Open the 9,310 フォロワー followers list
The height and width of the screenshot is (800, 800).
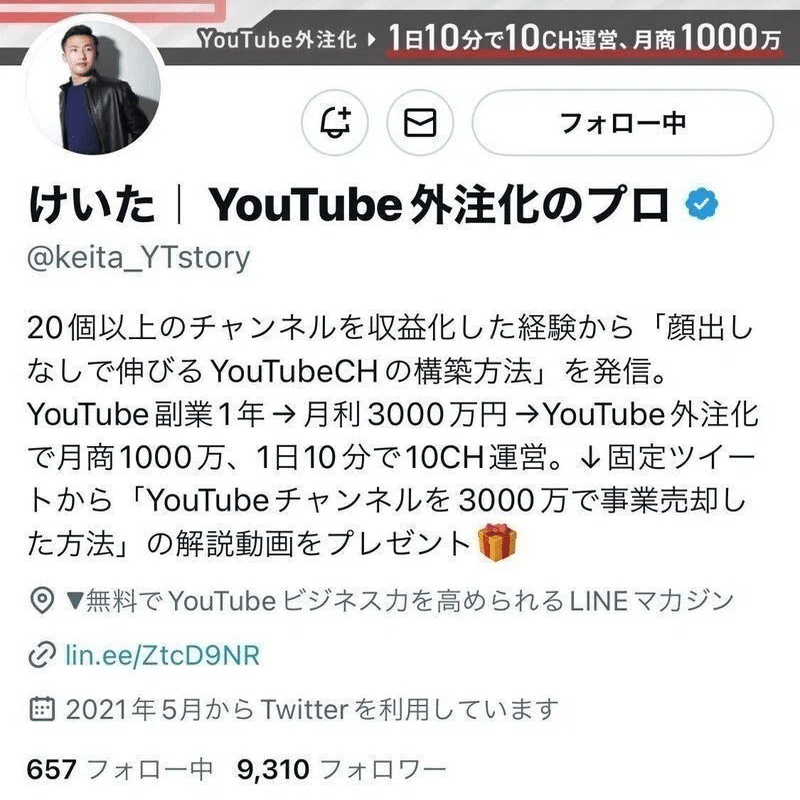(x=341, y=769)
